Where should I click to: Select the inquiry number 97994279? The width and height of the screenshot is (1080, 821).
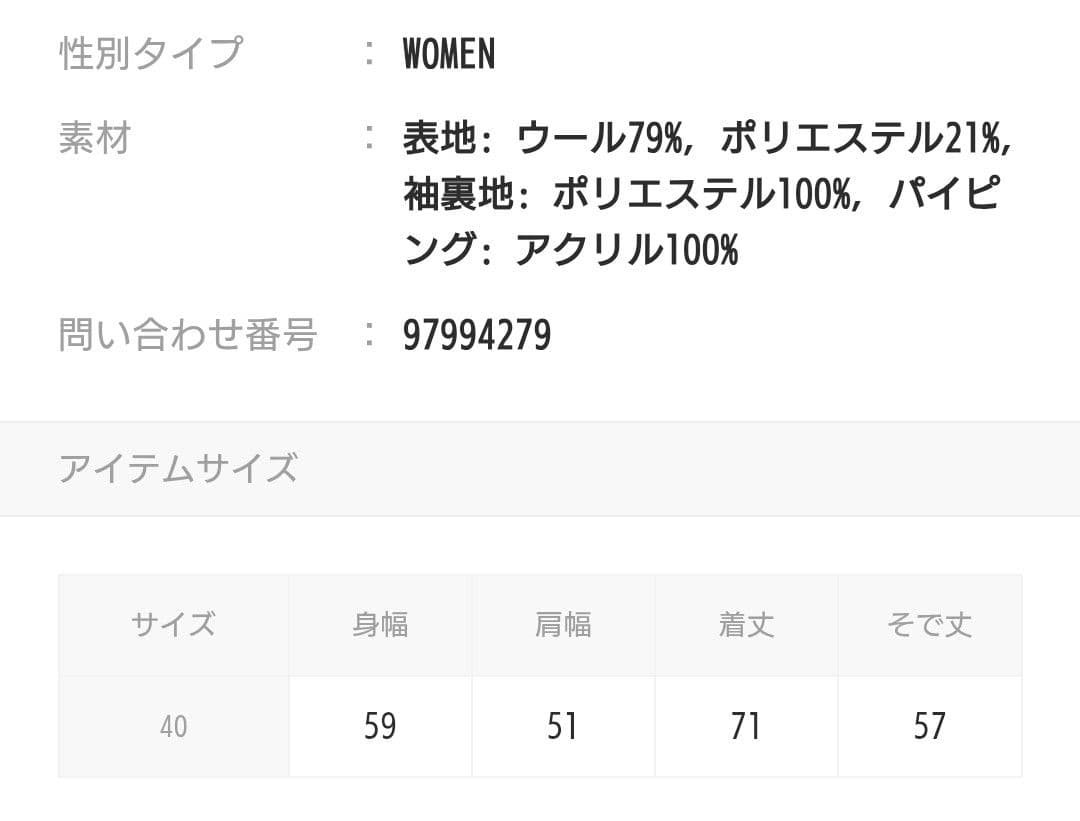(477, 336)
